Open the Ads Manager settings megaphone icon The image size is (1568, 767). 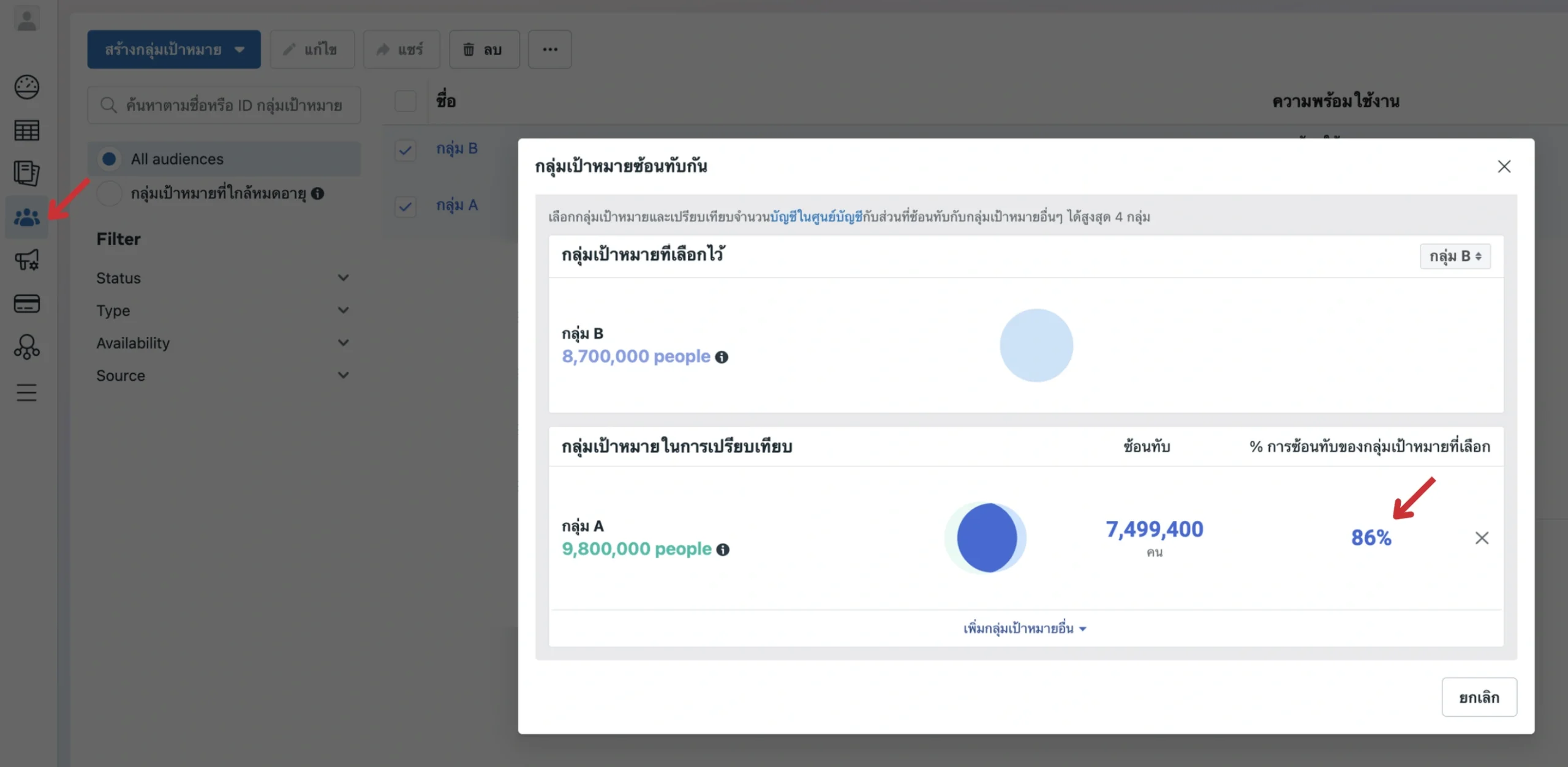point(26,260)
